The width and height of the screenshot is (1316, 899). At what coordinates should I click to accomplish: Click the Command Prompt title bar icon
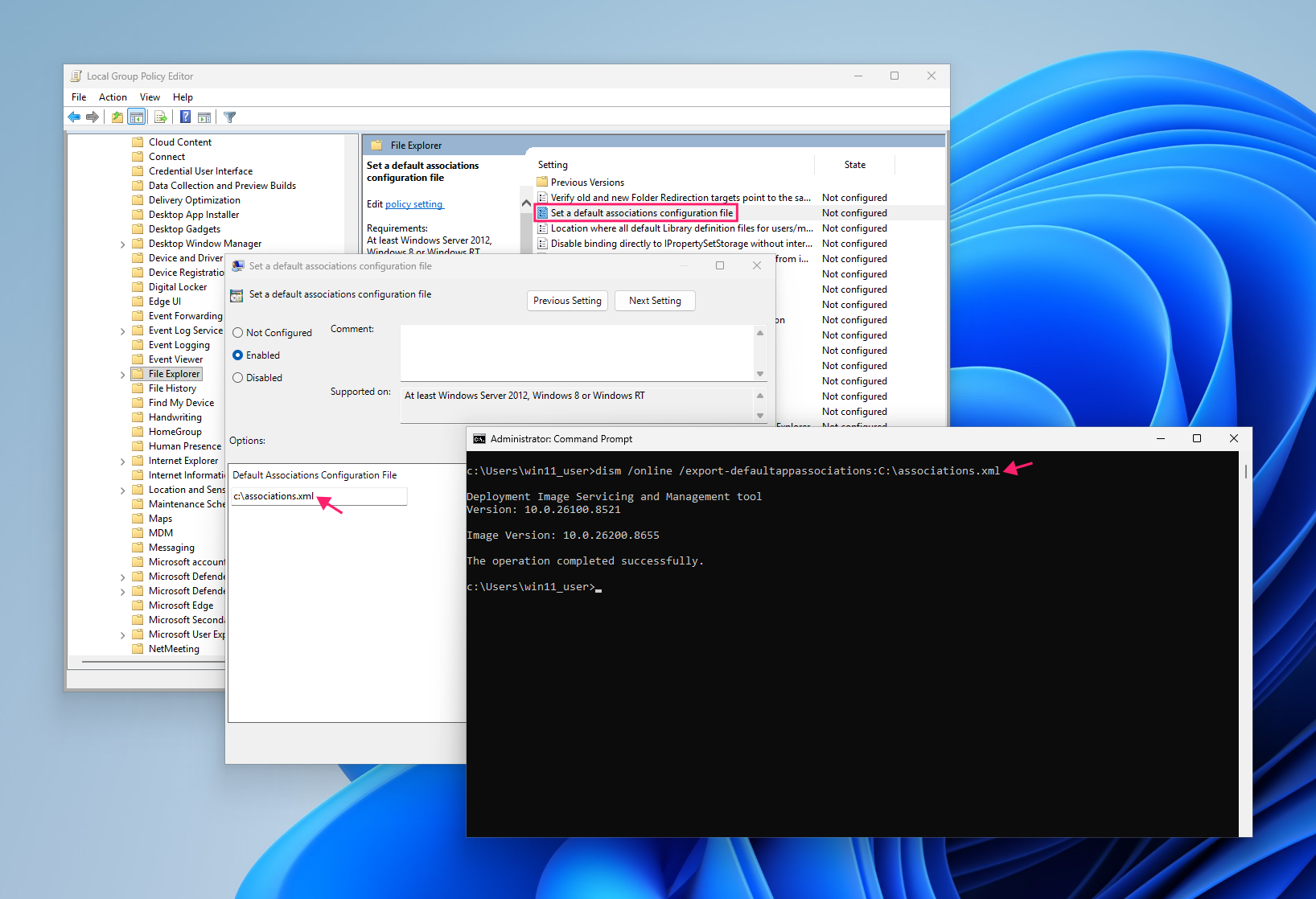click(479, 439)
